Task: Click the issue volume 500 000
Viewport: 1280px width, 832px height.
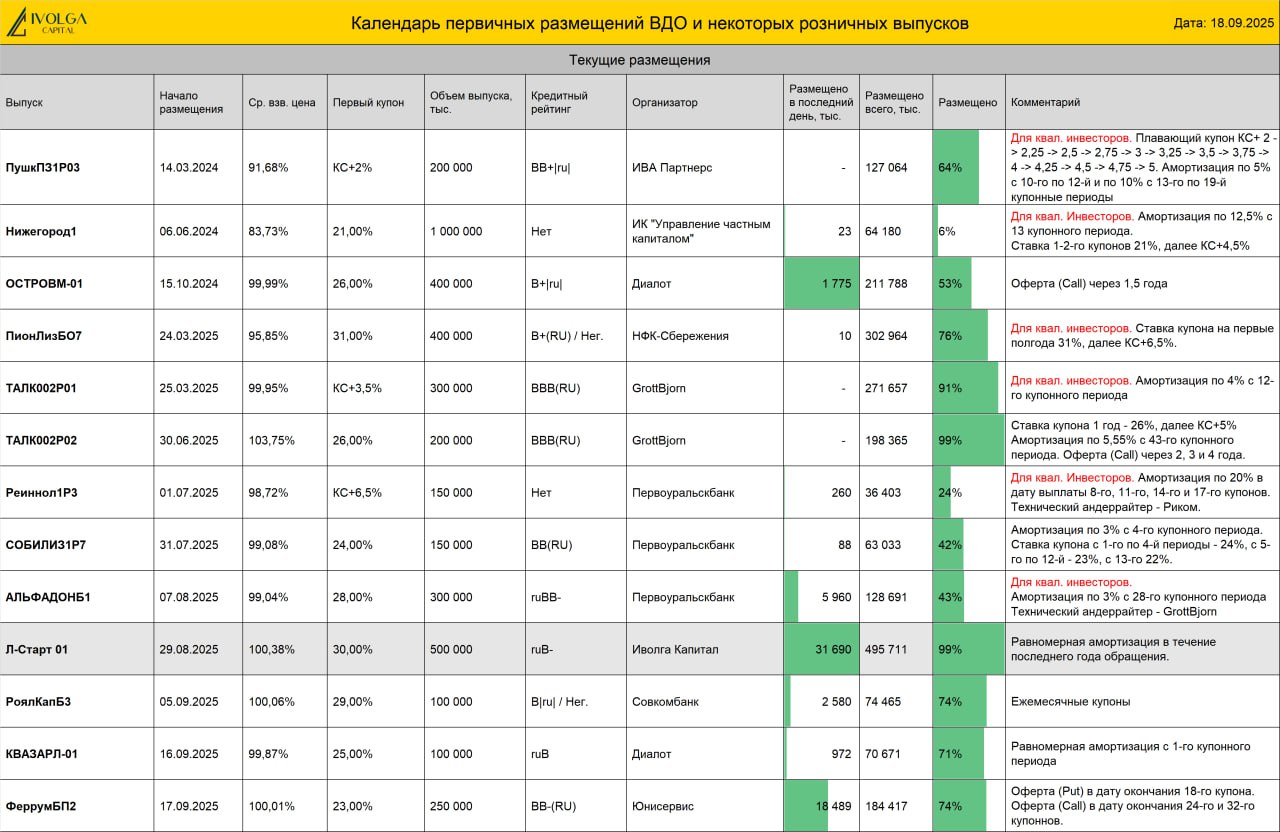Action: coord(451,649)
